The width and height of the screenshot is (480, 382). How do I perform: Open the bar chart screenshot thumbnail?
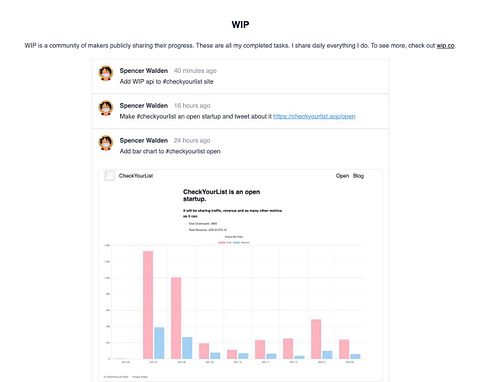(x=240, y=275)
